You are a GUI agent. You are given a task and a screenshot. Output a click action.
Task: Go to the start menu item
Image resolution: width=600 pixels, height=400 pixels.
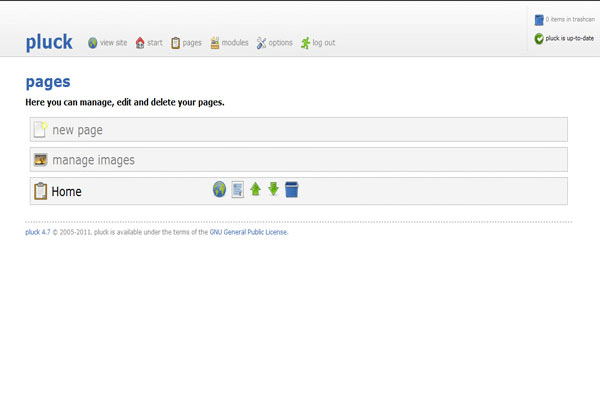(x=148, y=43)
